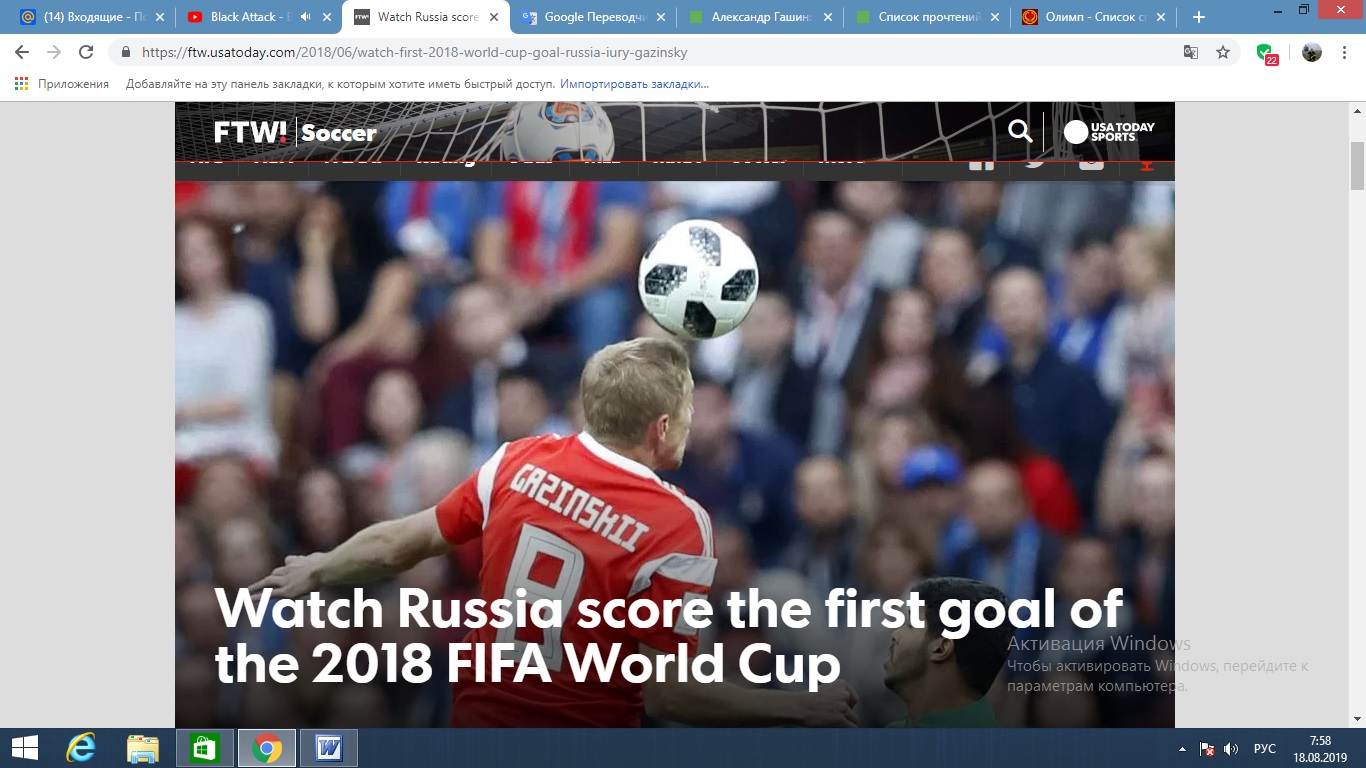
Task: Reload the current page
Action: click(x=86, y=52)
